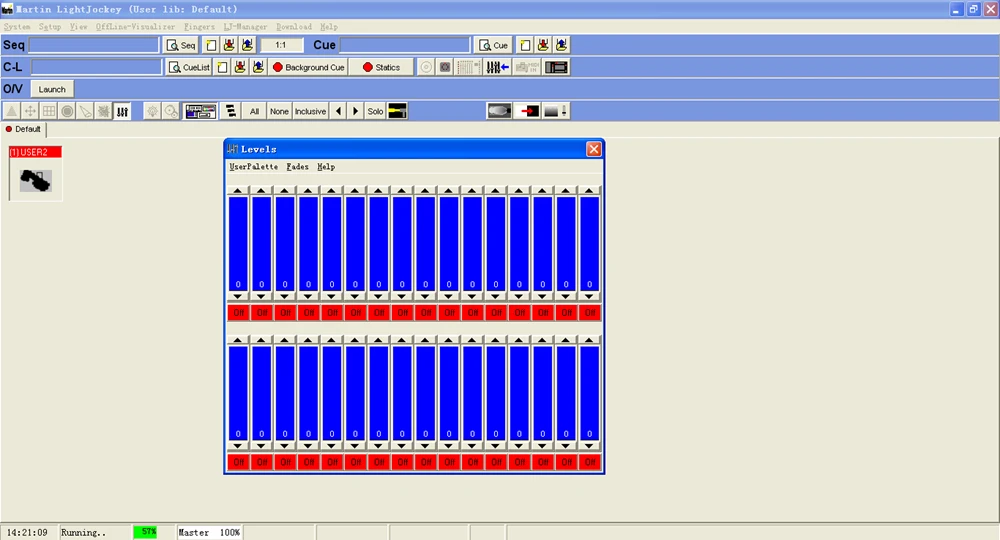Click the Launch button
Image resolution: width=1000 pixels, height=540 pixels.
[52, 89]
